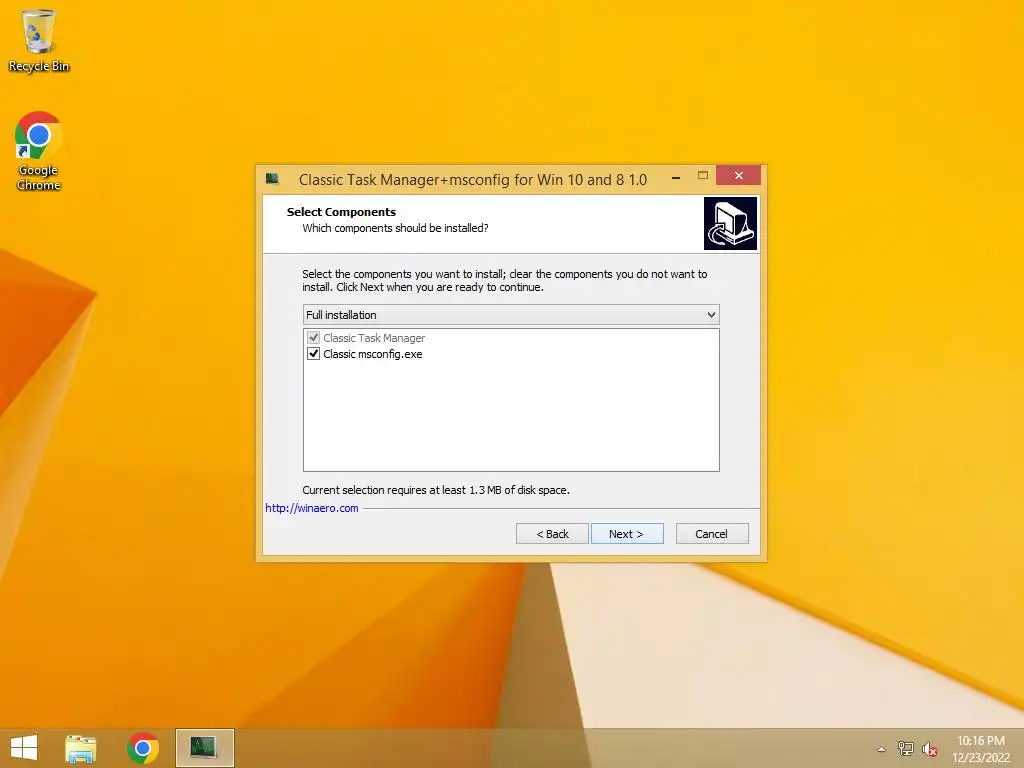The image size is (1024, 768).
Task: Click the setup wizard computer image
Action: tap(730, 223)
